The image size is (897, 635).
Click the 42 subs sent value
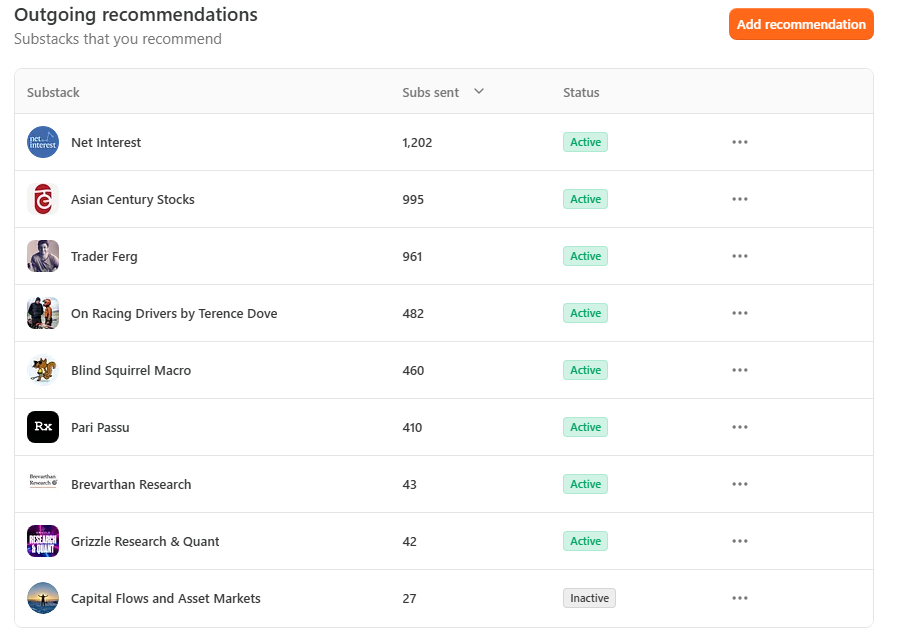click(410, 542)
